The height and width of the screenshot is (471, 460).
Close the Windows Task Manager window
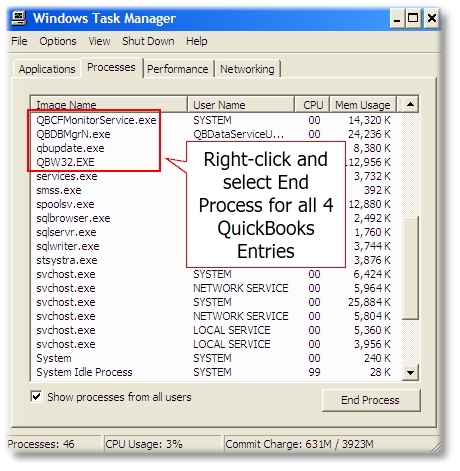tap(432, 18)
